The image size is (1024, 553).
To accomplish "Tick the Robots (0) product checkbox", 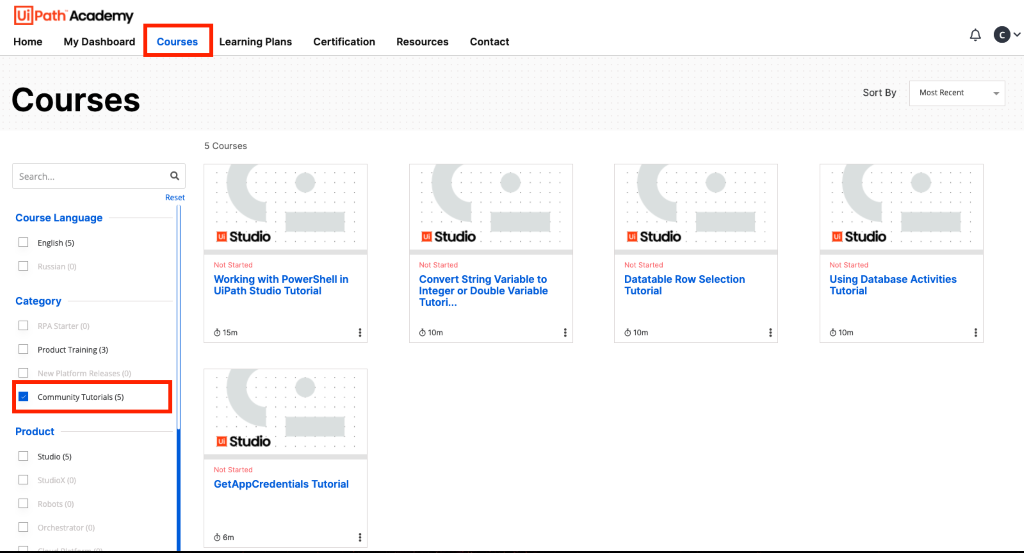I will tap(23, 503).
